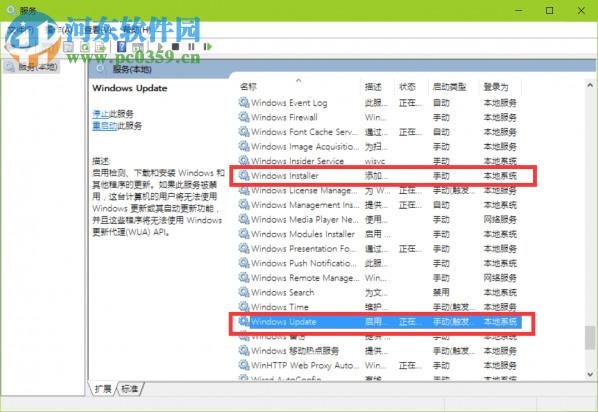This screenshot has height=412, width=598.
Task: Select the Windows Firewall service name
Action: [284, 117]
